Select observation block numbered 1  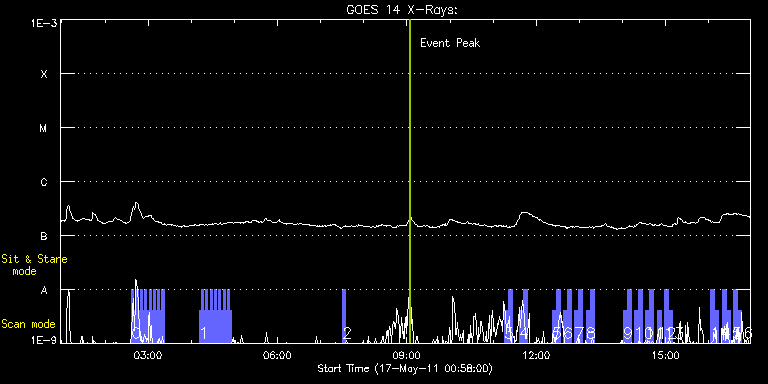click(x=215, y=316)
